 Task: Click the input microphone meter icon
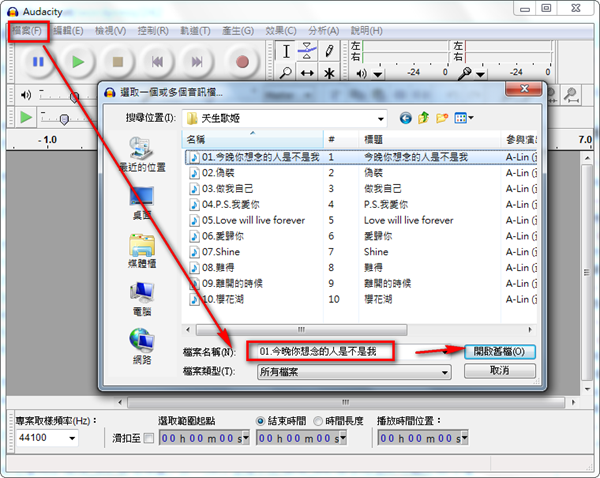pos(464,73)
